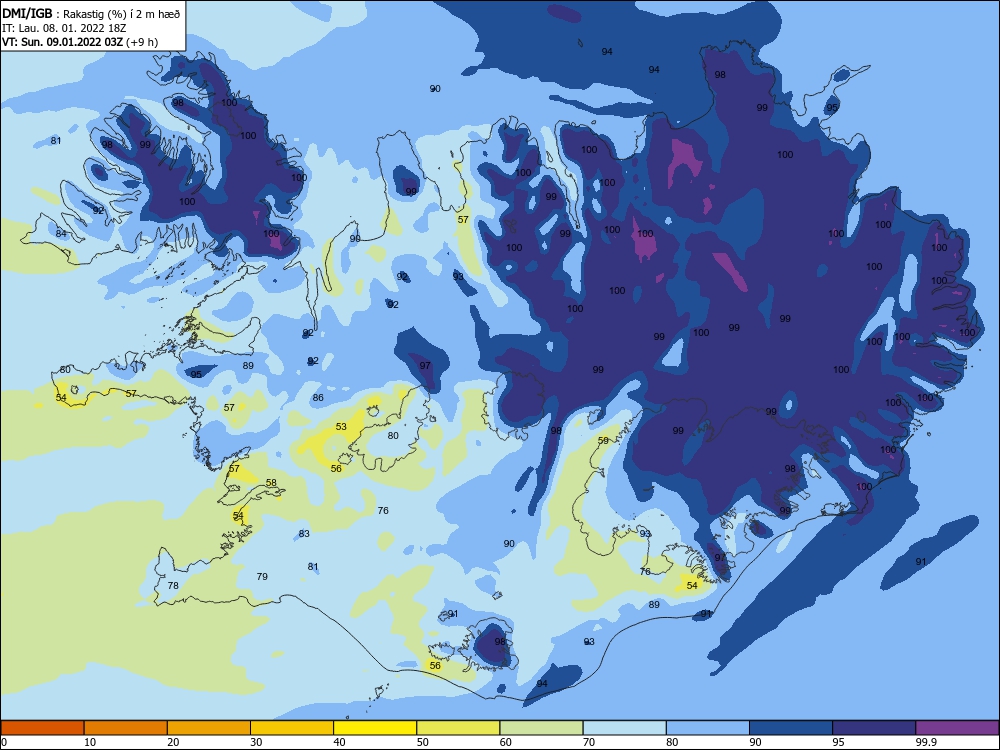This screenshot has height=750, width=1000.
Task: Click the 'VT: Sun. 09.01.2022 03Z' line
Action: [62, 42]
